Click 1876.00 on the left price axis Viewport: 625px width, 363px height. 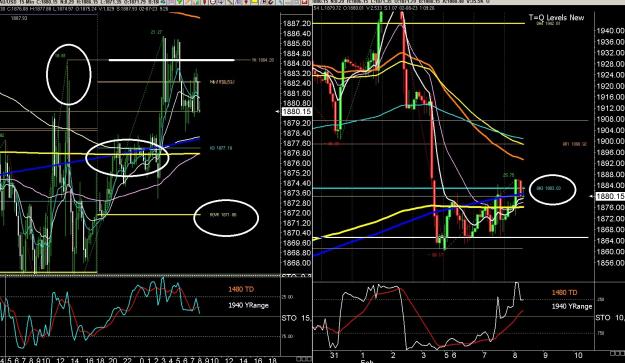click(297, 163)
